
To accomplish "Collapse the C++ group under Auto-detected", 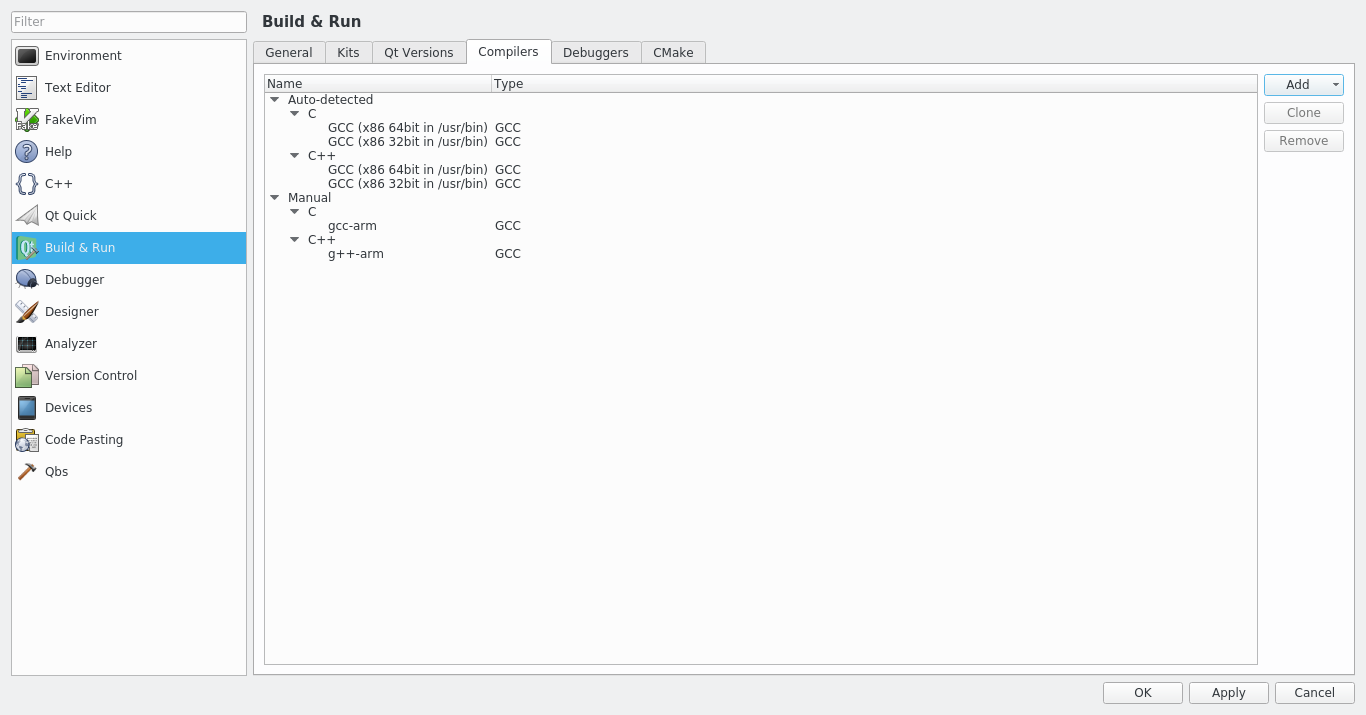I will click(x=295, y=156).
